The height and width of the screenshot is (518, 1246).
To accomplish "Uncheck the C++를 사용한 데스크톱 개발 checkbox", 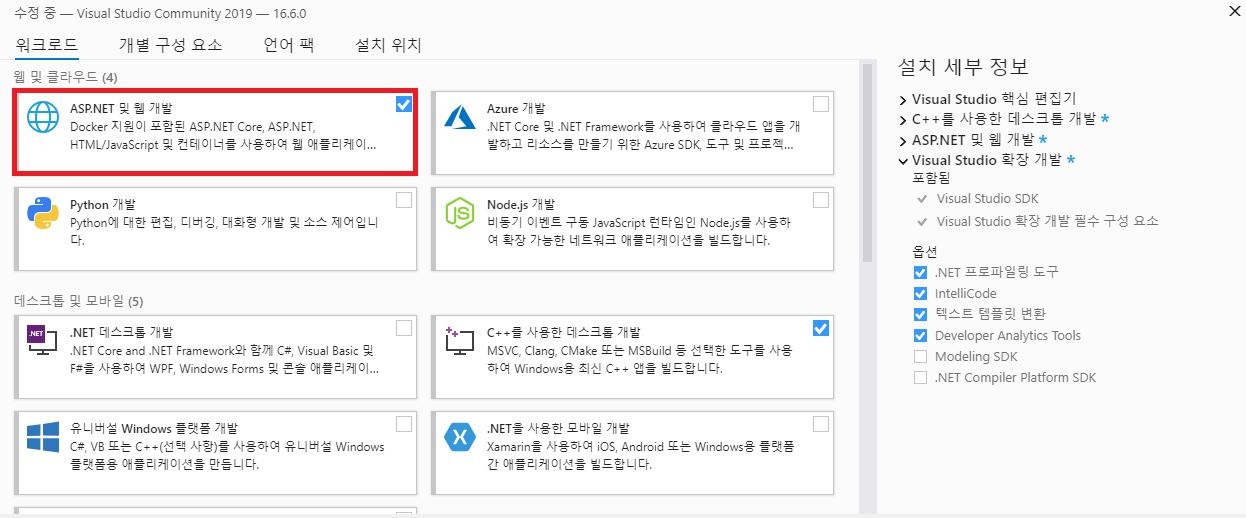I will [x=821, y=328].
